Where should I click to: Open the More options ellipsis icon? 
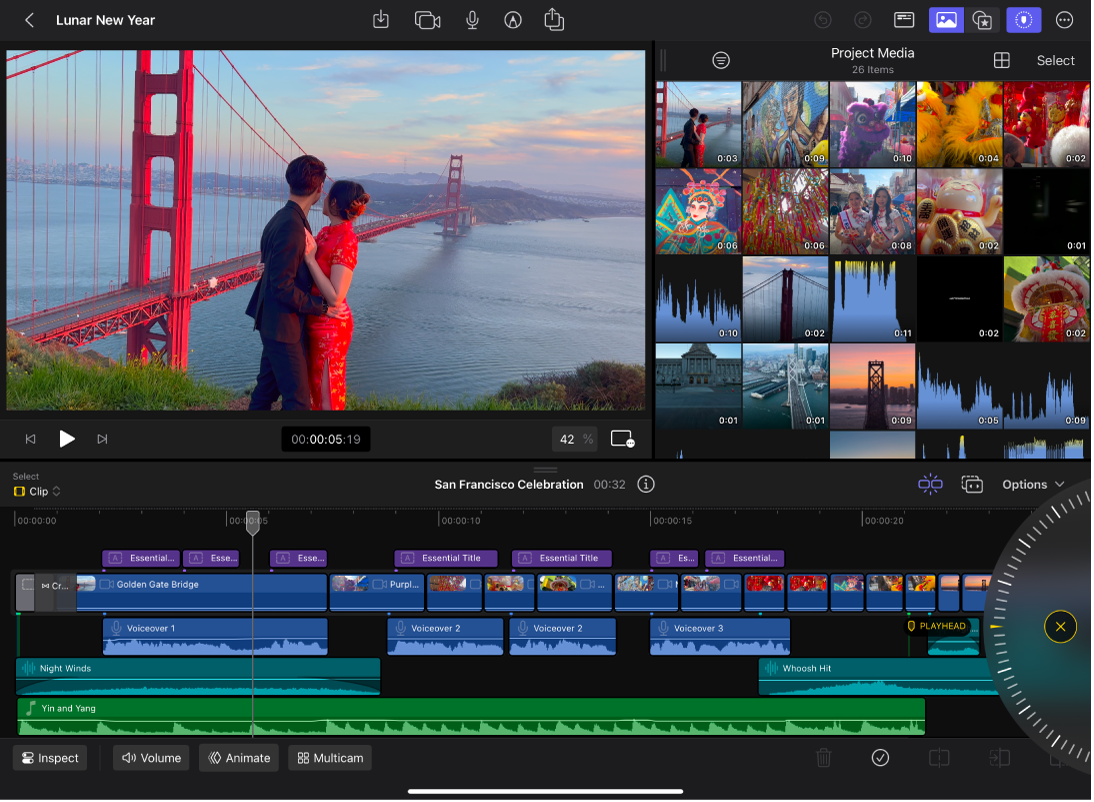[1064, 20]
